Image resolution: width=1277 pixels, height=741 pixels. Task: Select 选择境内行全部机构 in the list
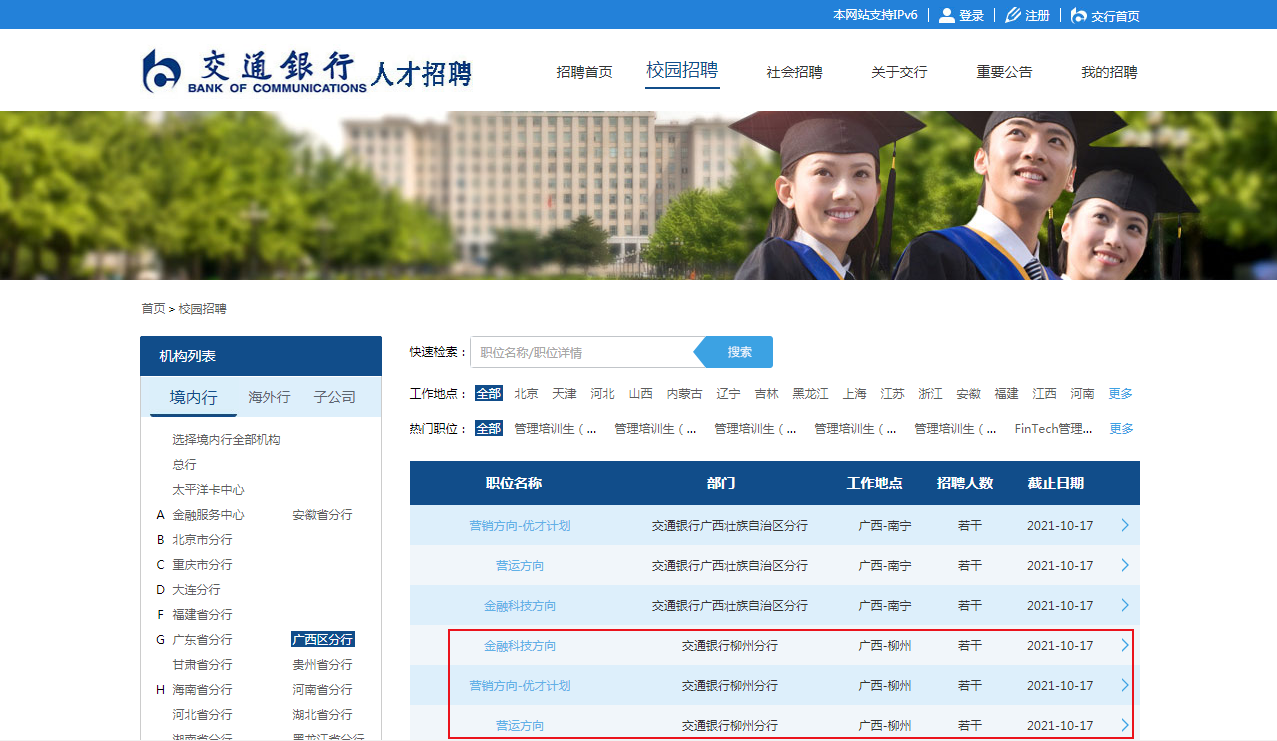tap(226, 440)
